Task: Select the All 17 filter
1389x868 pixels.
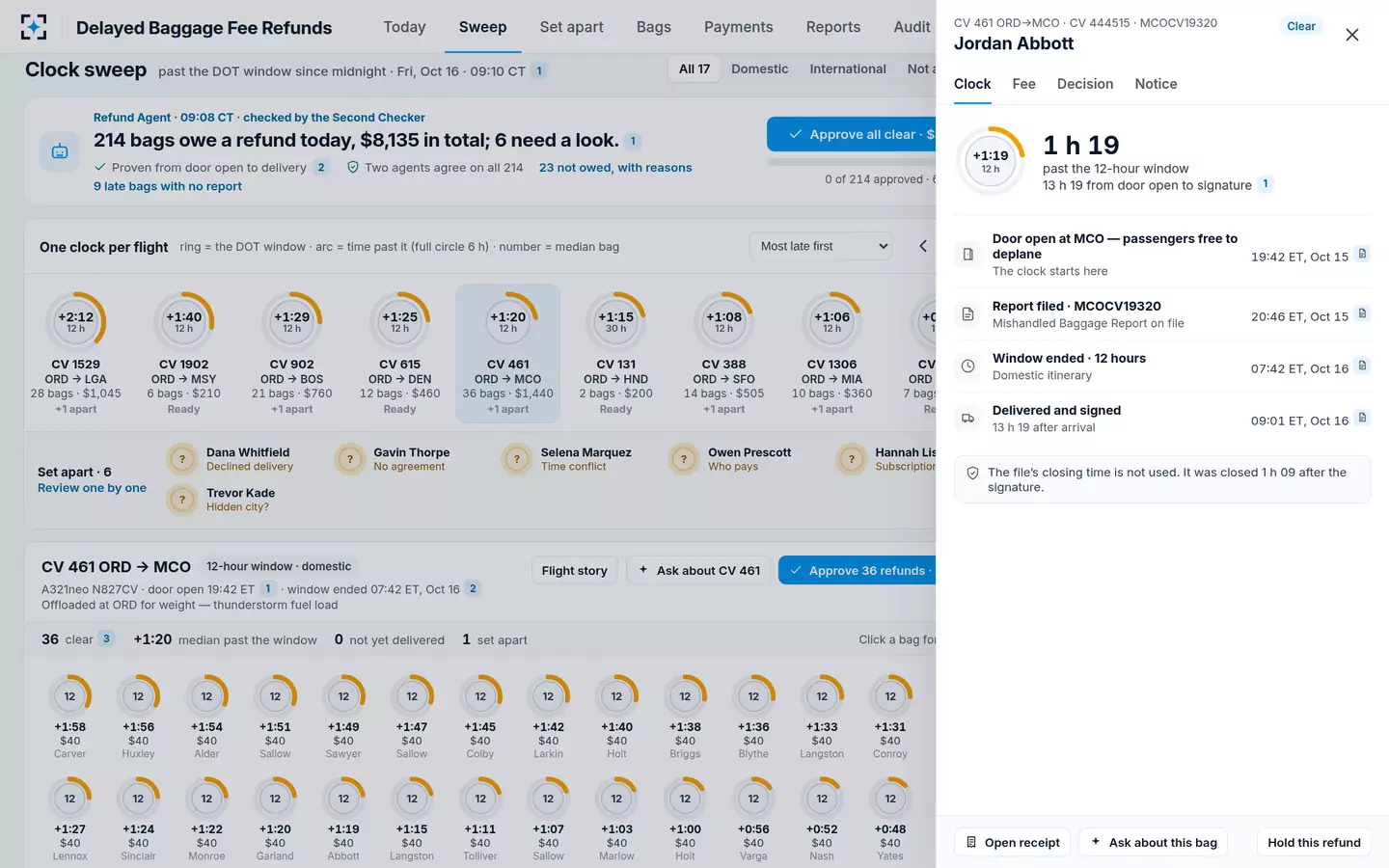Action: [x=694, y=68]
